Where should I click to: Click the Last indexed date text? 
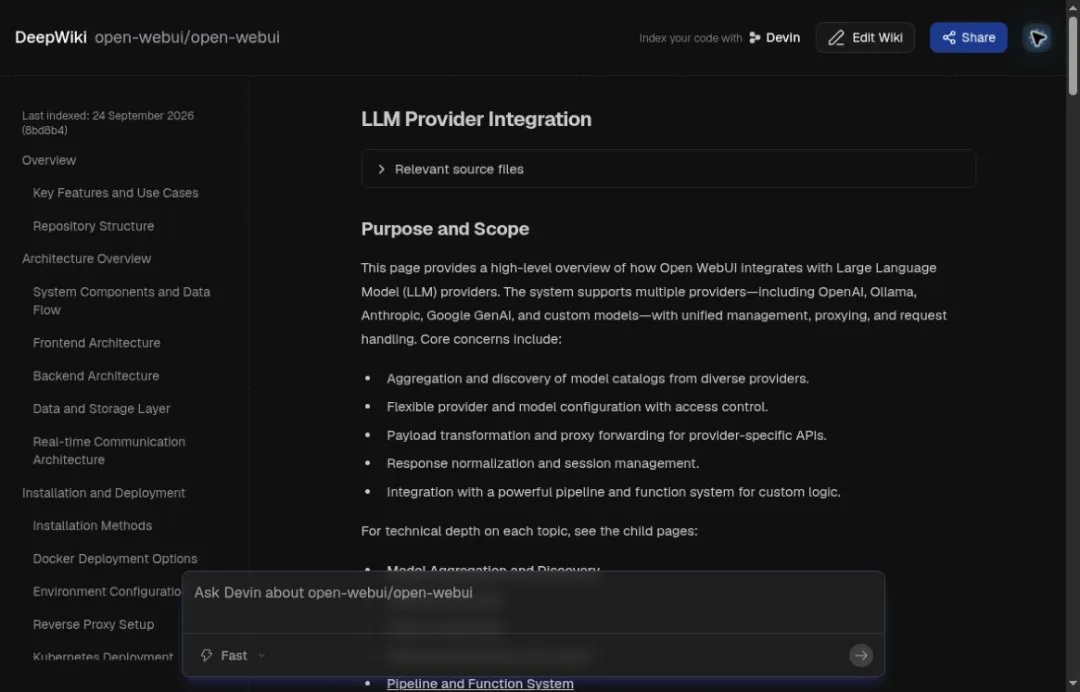pos(108,123)
